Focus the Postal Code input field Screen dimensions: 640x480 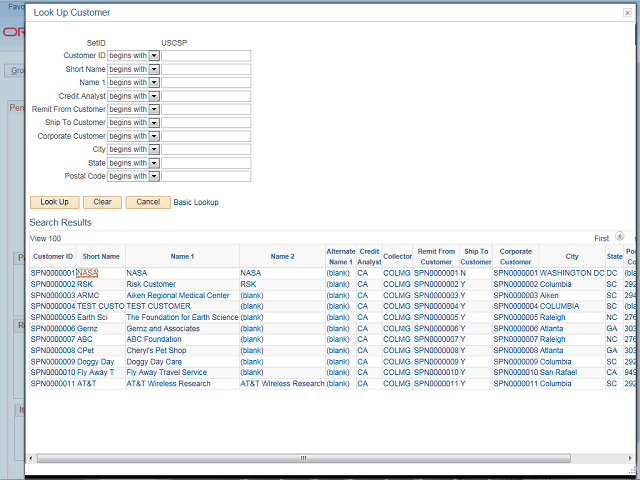point(206,176)
